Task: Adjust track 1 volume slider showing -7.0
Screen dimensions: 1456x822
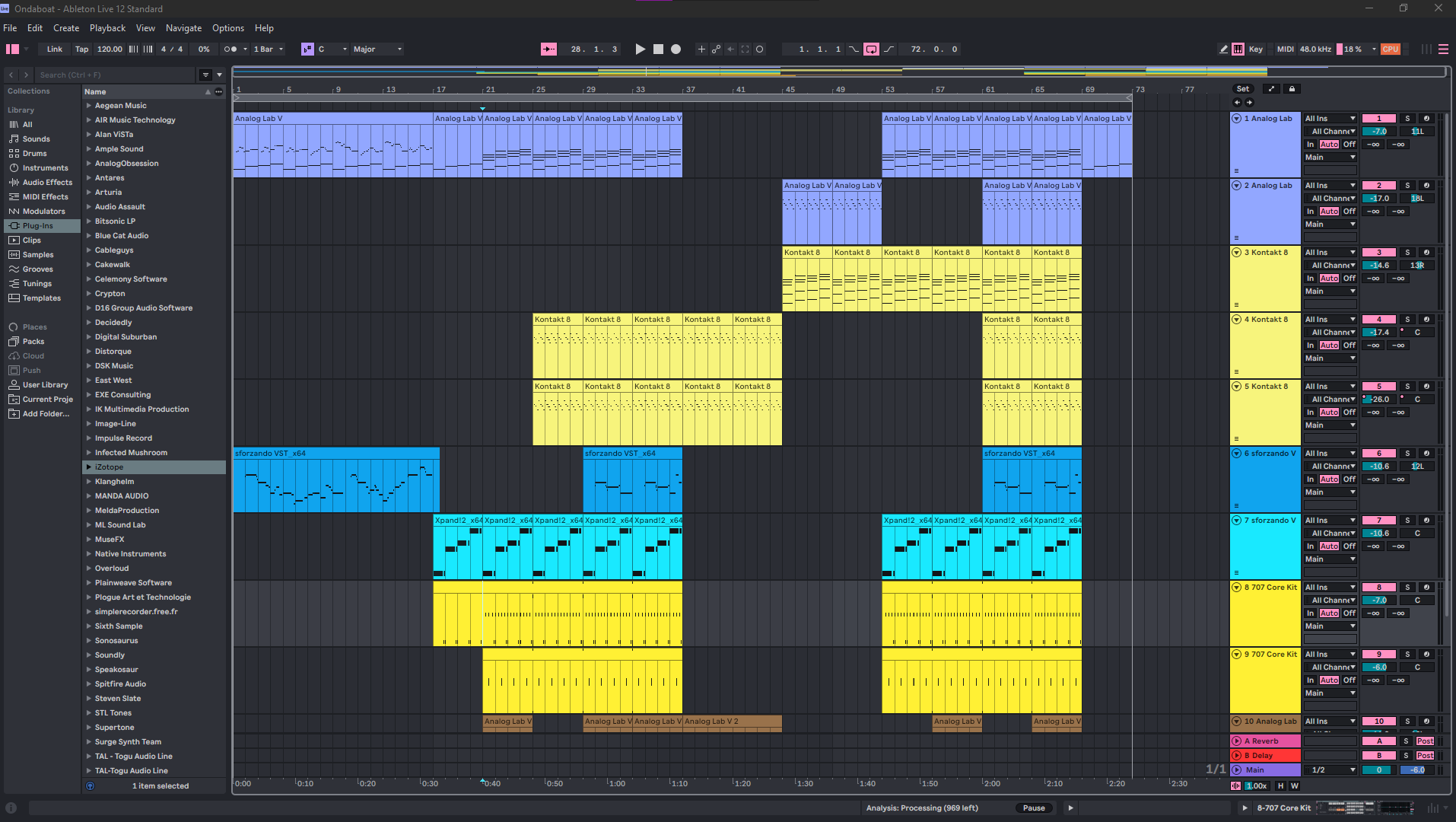Action: coord(1379,132)
